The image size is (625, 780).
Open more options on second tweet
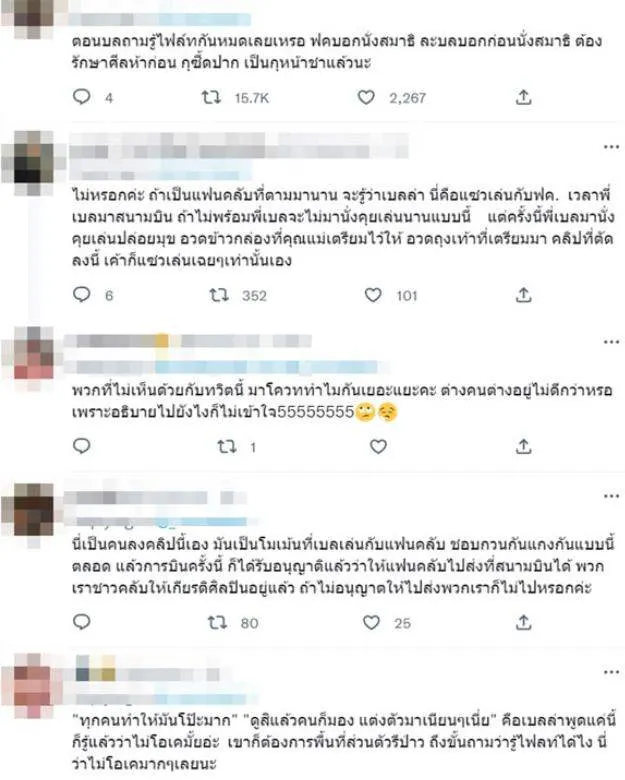pyautogui.click(x=612, y=147)
